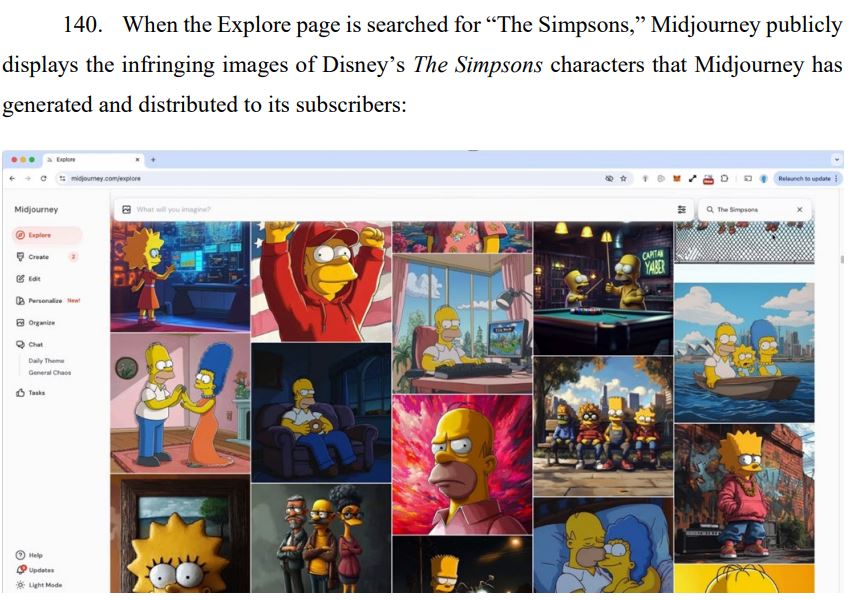Click the "What will you imagine?" prompt field

pyautogui.click(x=398, y=209)
